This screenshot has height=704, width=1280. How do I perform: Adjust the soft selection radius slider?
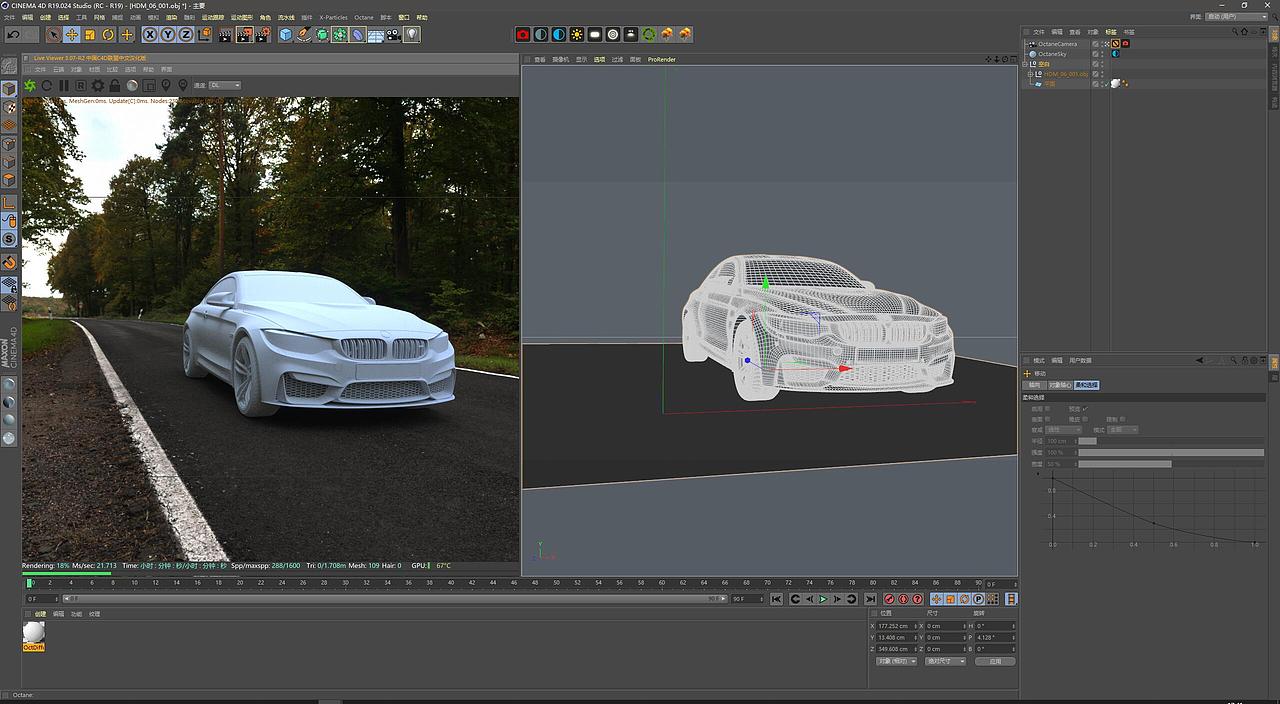pyautogui.click(x=1170, y=441)
